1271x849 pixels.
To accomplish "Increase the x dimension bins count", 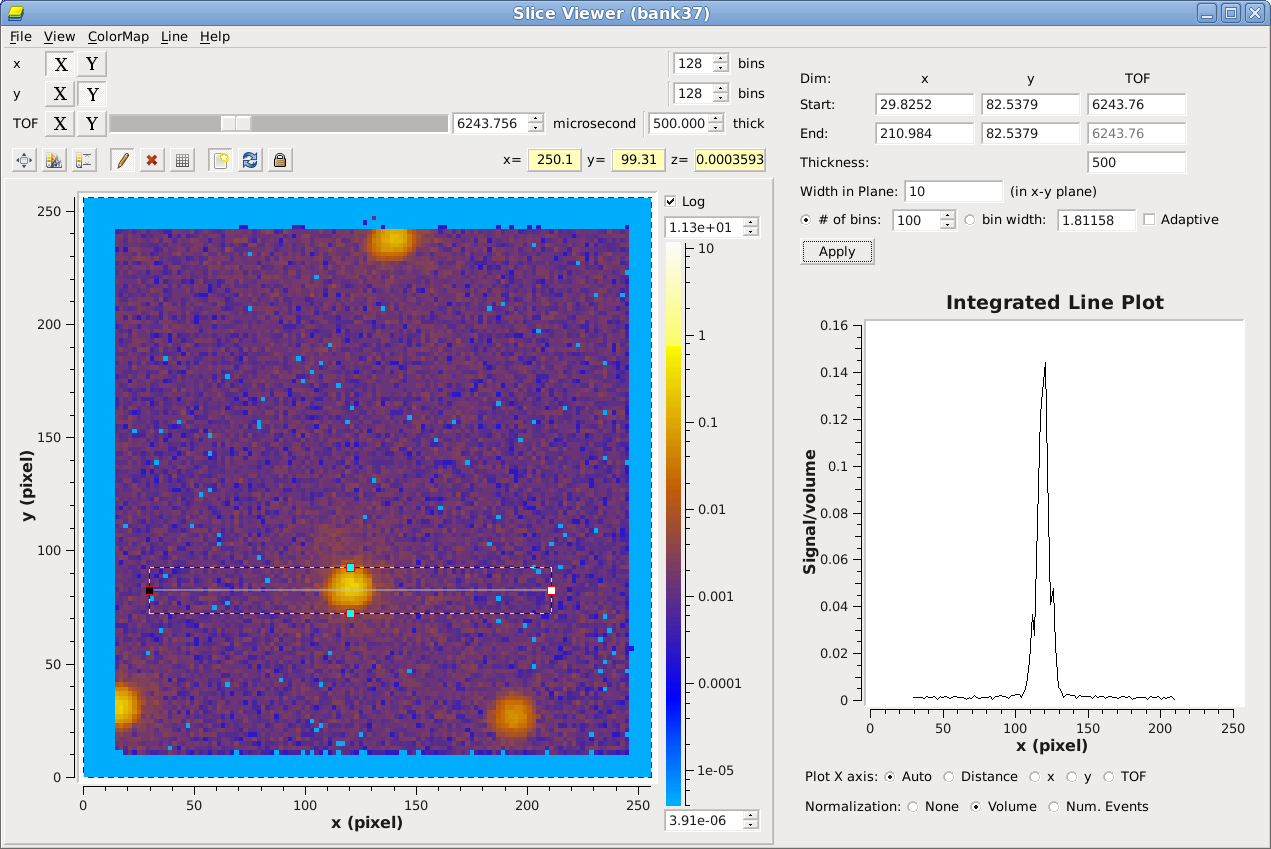I will [721, 59].
